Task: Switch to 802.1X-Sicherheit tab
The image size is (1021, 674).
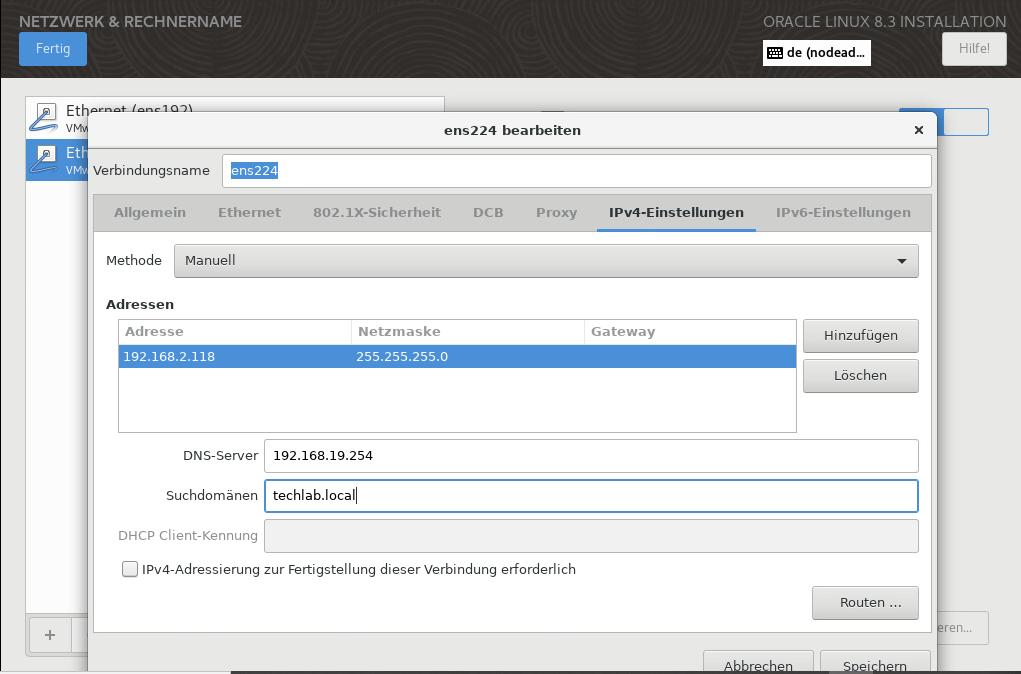Action: pos(376,212)
